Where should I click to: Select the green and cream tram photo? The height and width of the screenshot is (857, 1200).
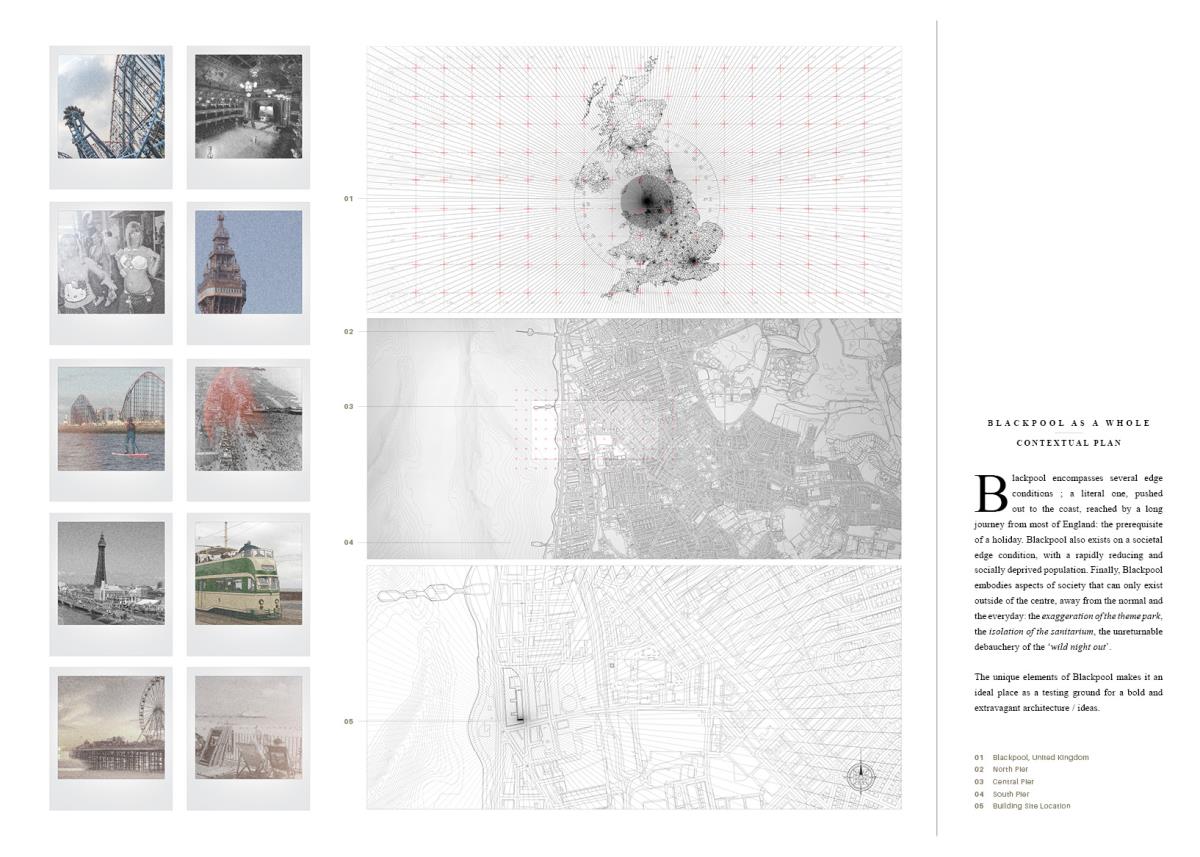pos(248,573)
